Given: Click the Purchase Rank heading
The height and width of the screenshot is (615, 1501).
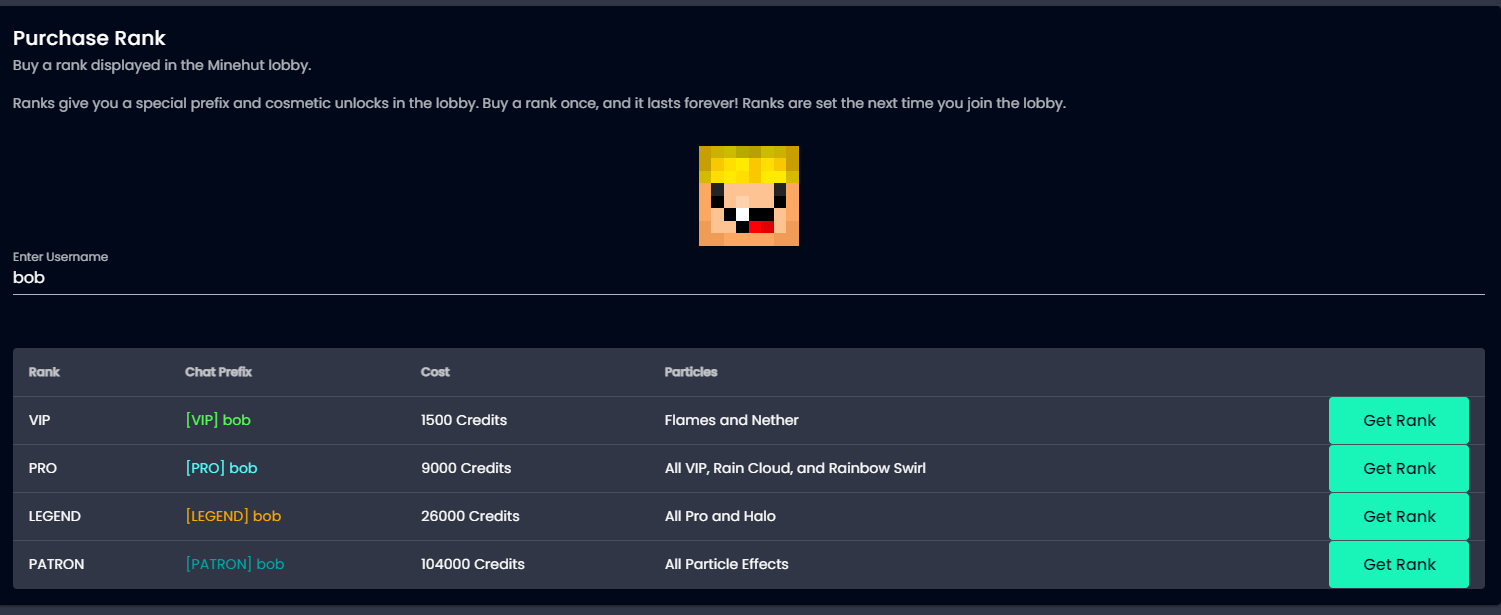Looking at the screenshot, I should click(89, 38).
